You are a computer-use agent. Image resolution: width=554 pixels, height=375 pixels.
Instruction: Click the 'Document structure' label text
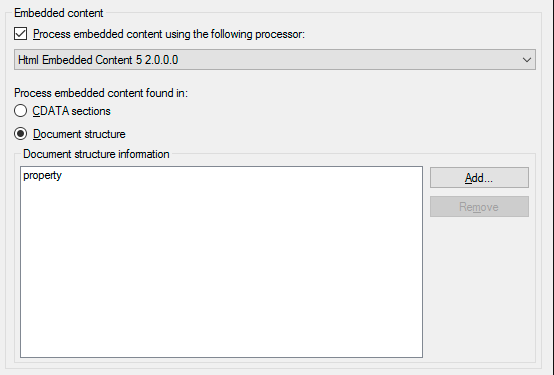[79, 134]
